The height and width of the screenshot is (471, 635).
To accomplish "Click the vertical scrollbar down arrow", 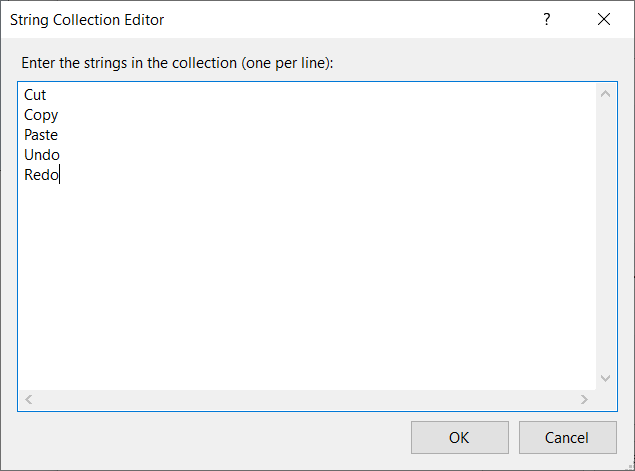I will 605,378.
